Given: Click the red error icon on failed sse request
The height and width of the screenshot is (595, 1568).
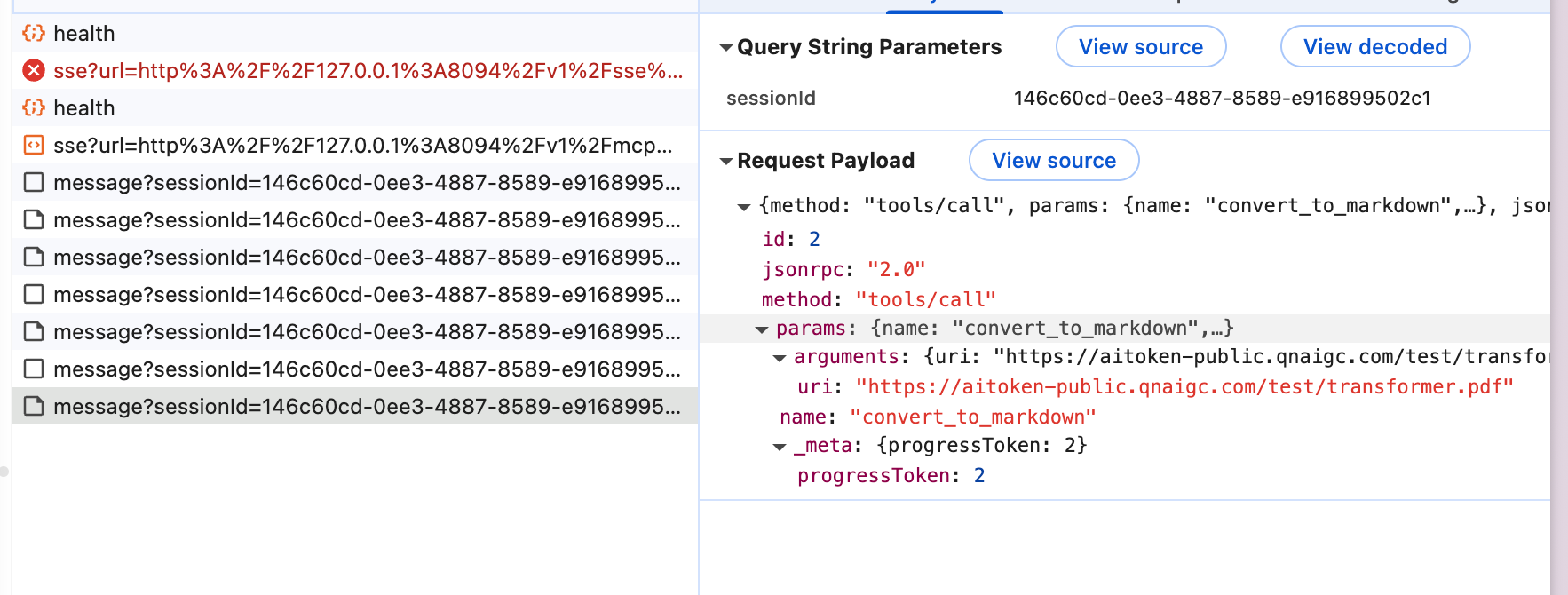Looking at the screenshot, I should point(34,71).
